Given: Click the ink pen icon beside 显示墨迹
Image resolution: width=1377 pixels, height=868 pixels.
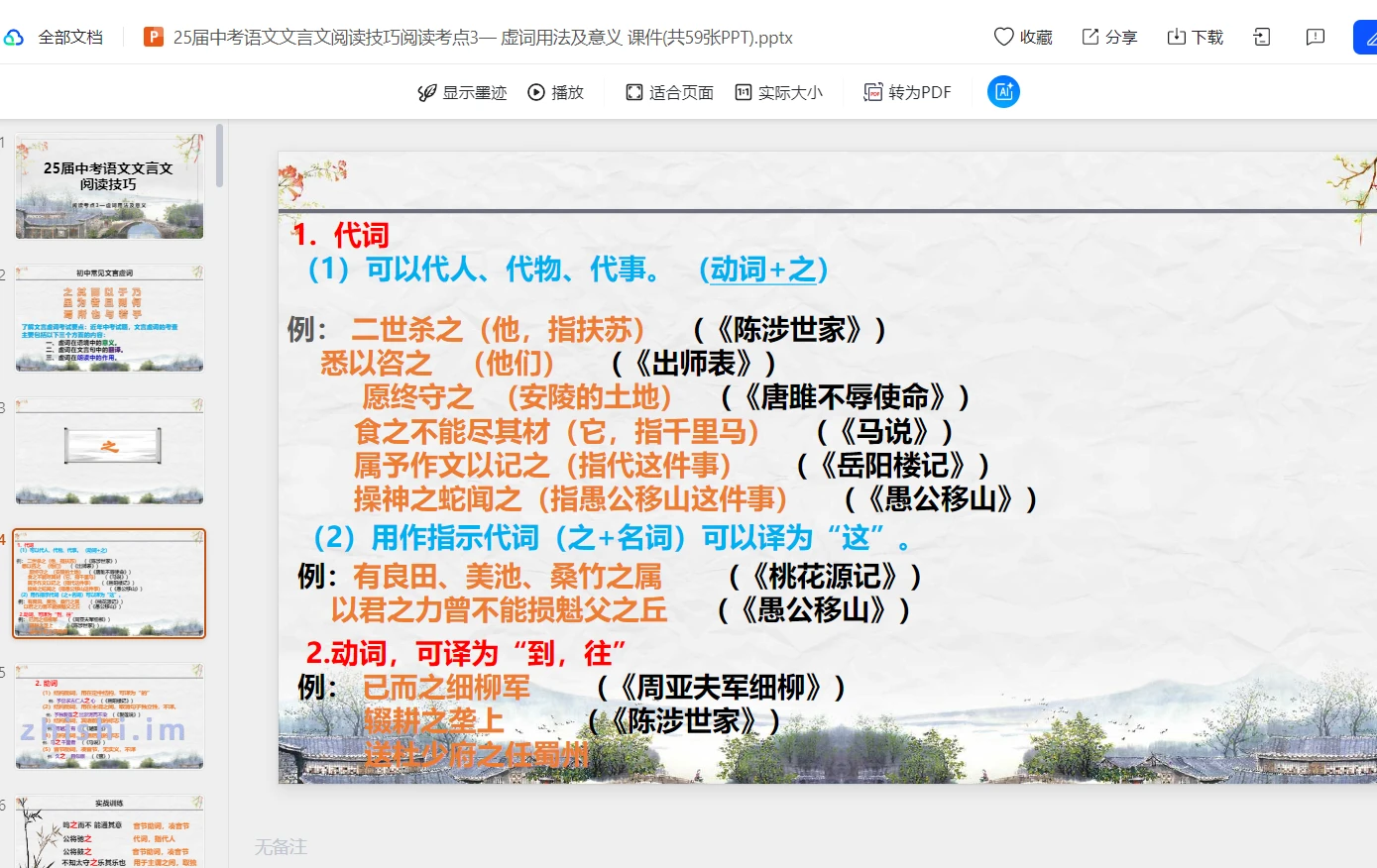Looking at the screenshot, I should (x=426, y=92).
